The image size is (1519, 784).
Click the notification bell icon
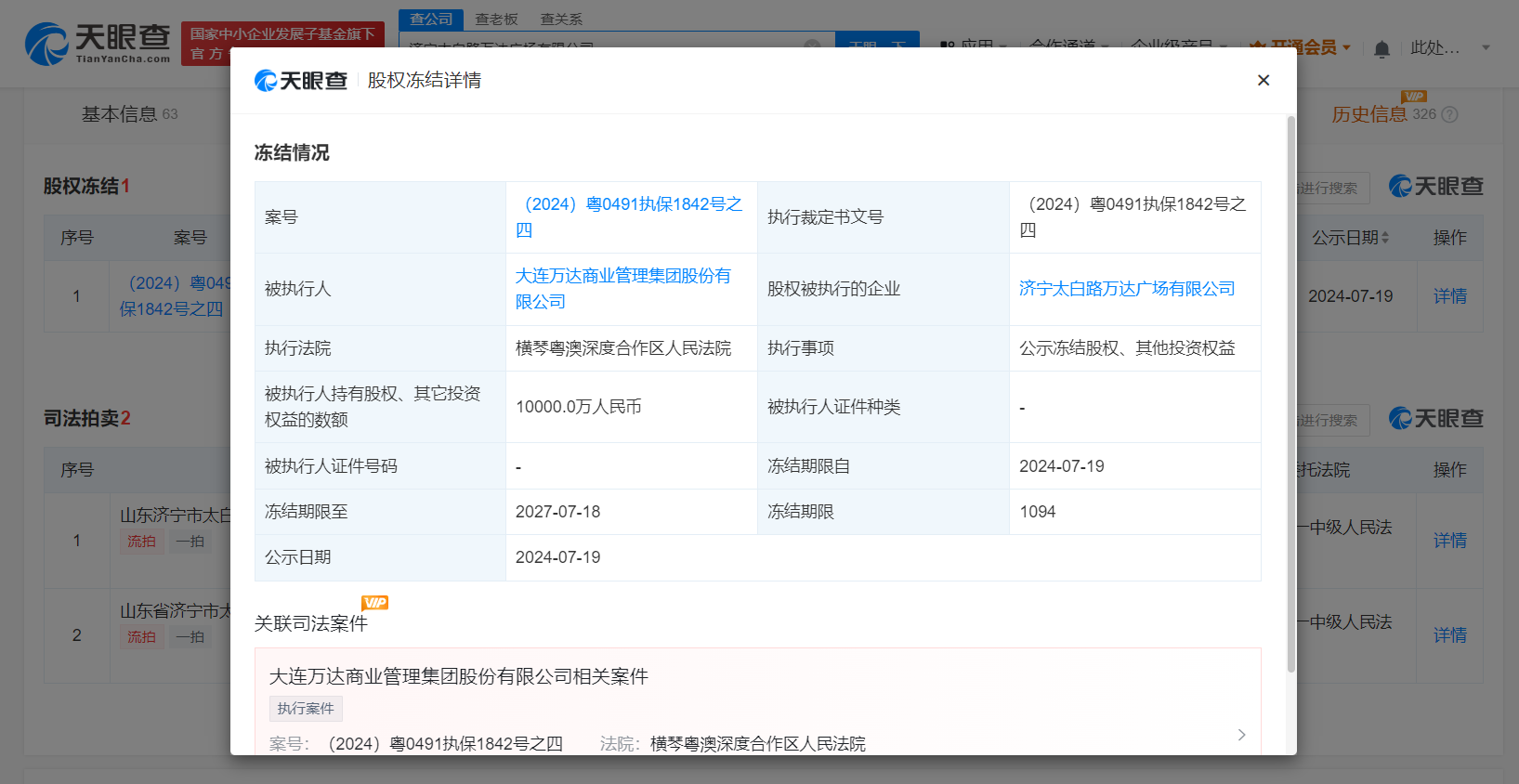pyautogui.click(x=1382, y=48)
